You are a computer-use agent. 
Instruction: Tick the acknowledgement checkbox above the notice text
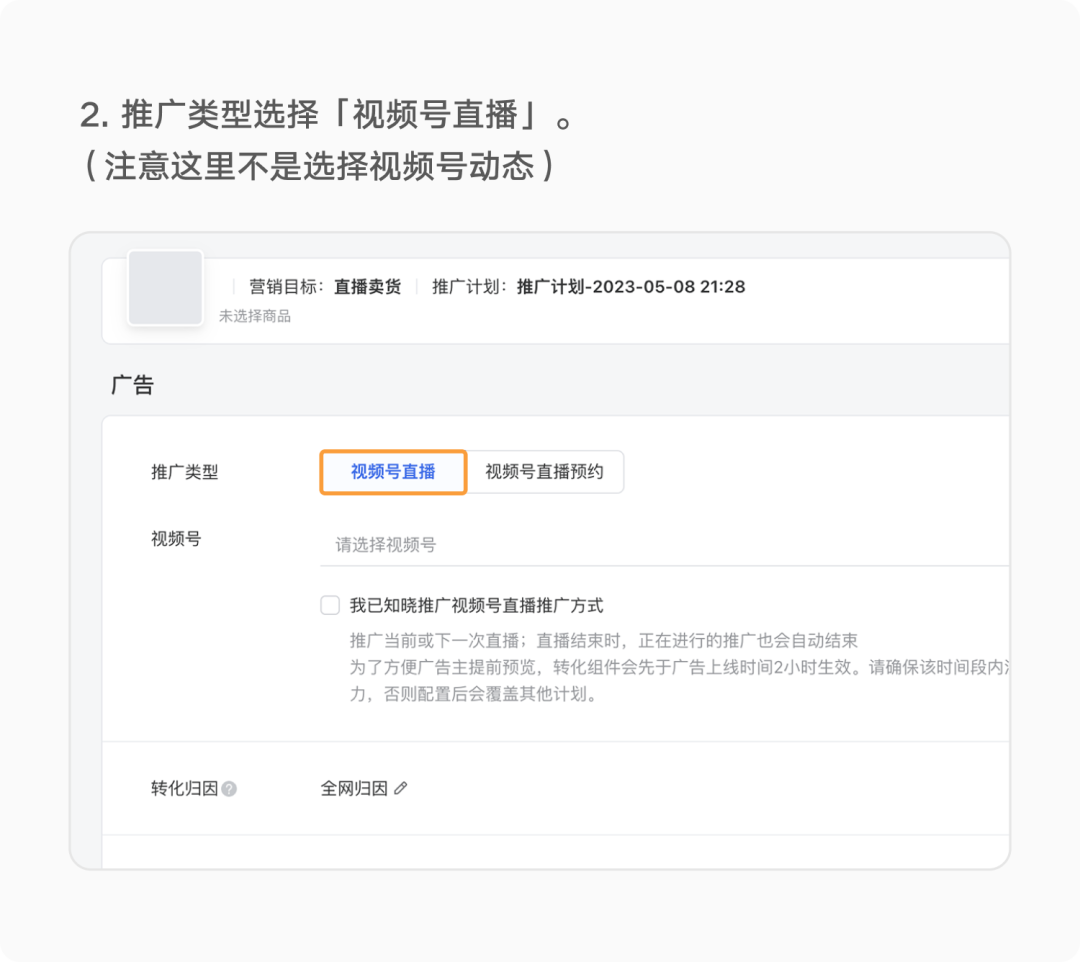[330, 605]
